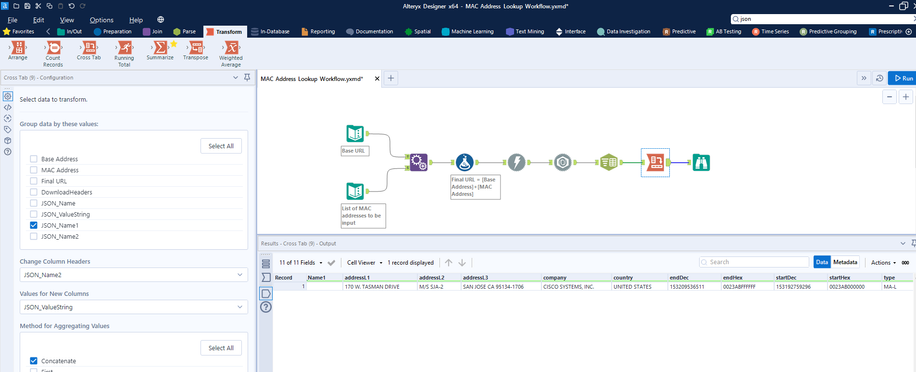Select the Arrange tool in palette
The image size is (916, 372).
pos(18,51)
